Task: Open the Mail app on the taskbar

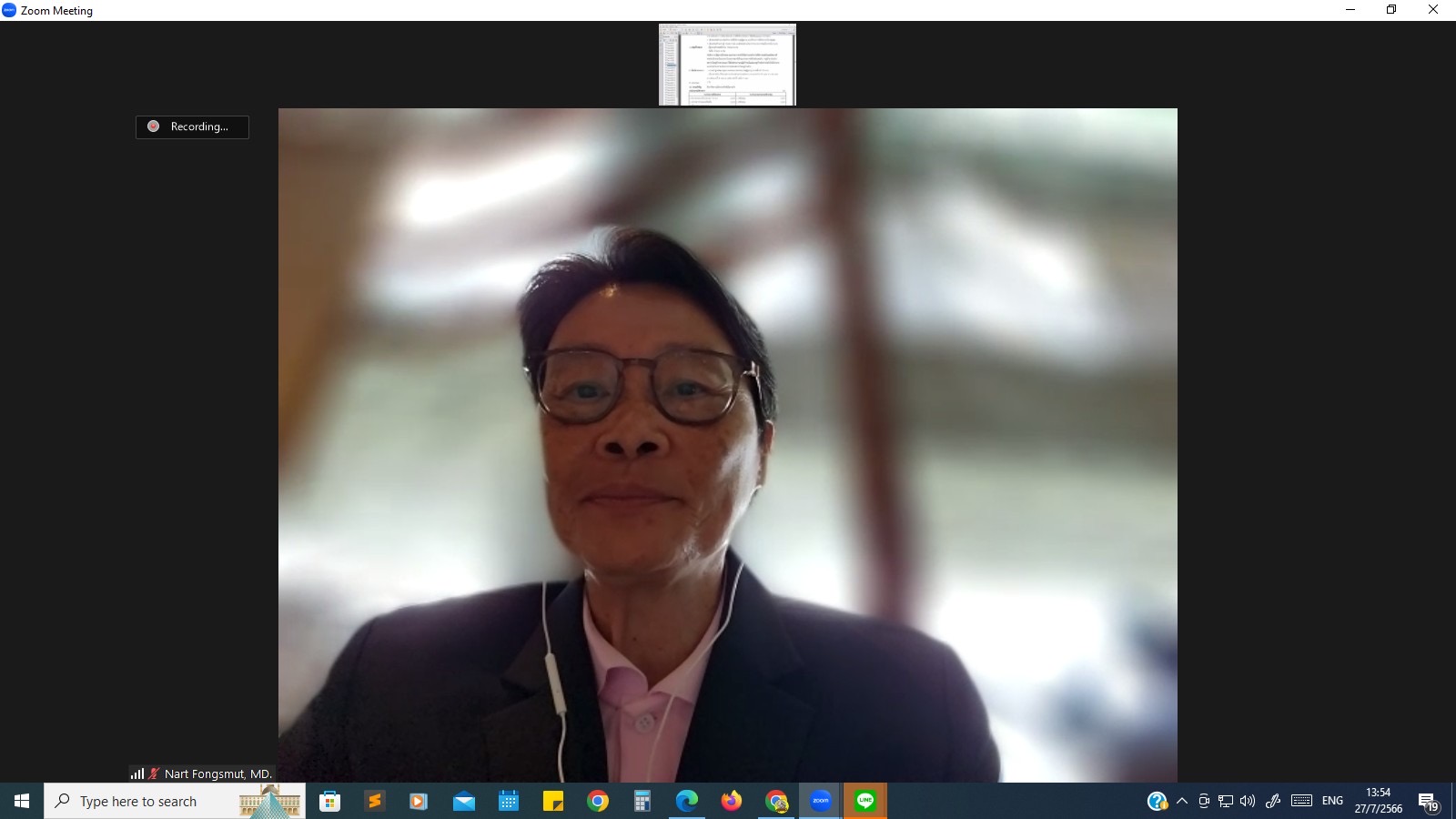Action: pyautogui.click(x=464, y=801)
